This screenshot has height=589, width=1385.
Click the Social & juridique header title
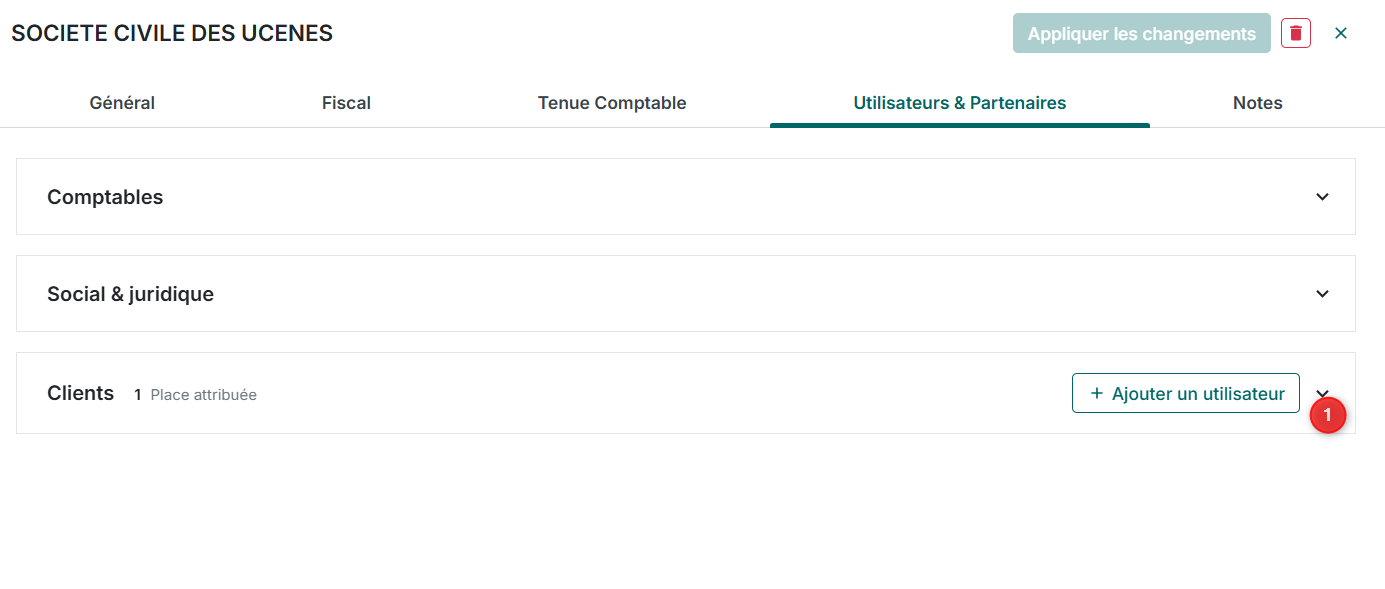click(x=130, y=294)
